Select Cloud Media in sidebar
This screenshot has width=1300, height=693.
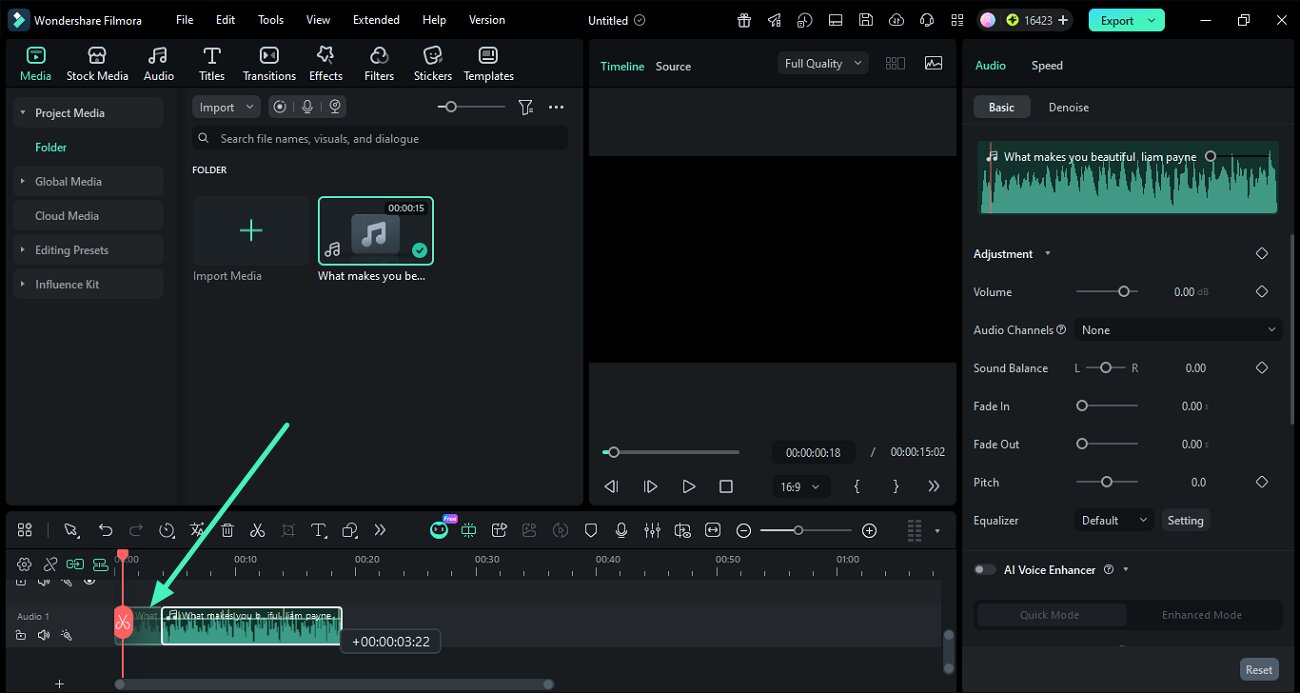coord(88,215)
